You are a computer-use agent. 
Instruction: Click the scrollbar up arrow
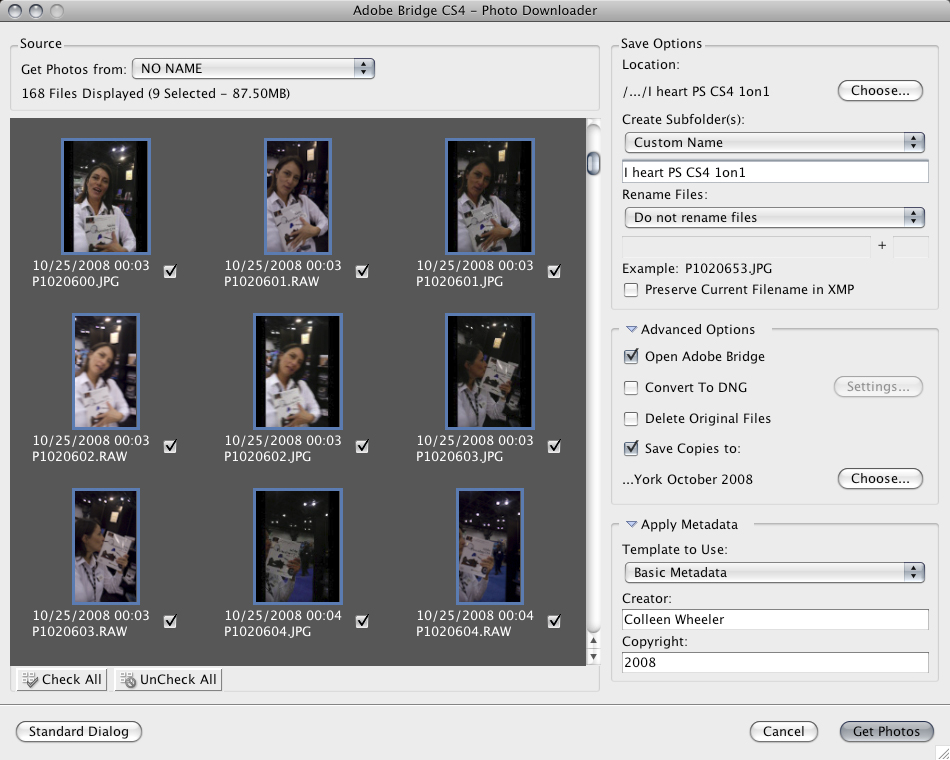pyautogui.click(x=594, y=641)
